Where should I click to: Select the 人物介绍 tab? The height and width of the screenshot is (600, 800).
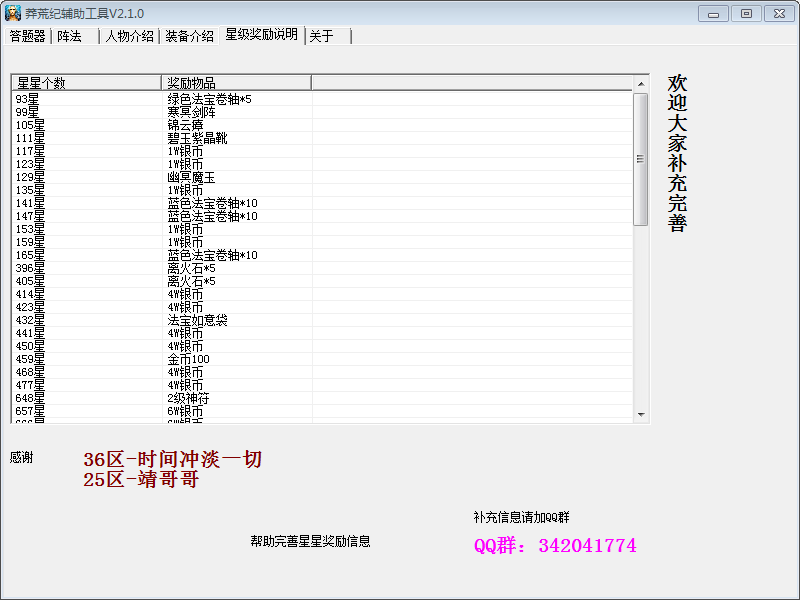pos(130,36)
